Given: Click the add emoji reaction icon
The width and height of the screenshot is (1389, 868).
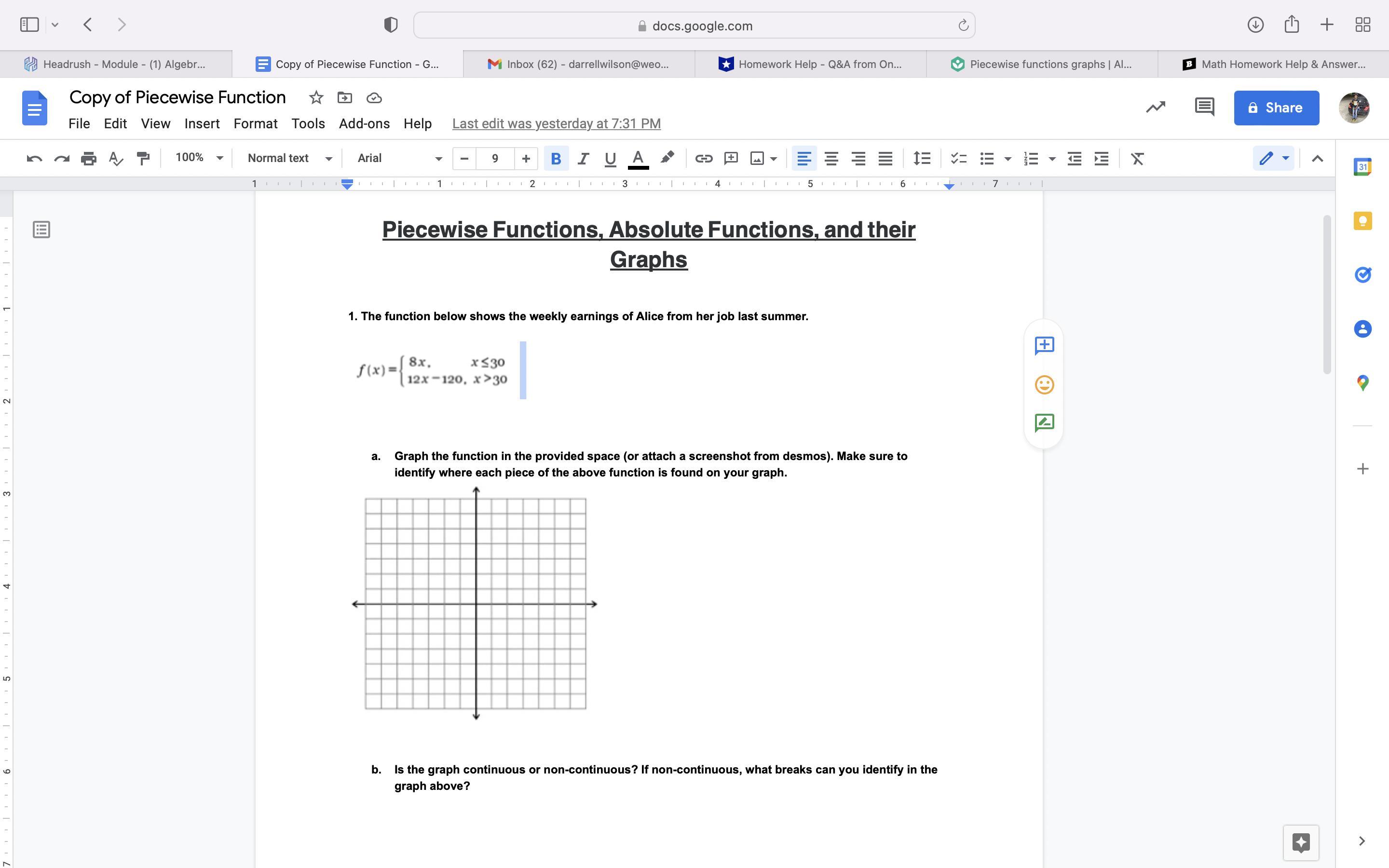Looking at the screenshot, I should click(x=1044, y=384).
